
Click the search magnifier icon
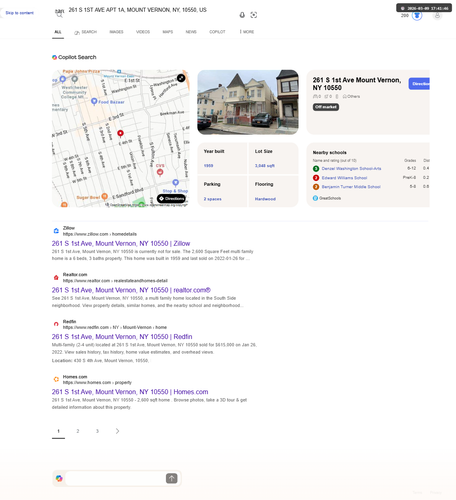59,15
